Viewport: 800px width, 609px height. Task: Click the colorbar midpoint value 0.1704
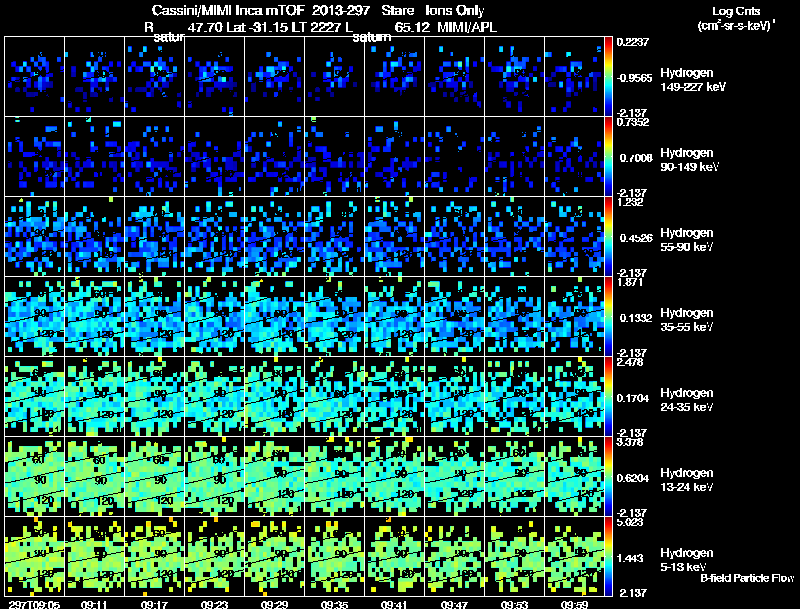click(x=636, y=398)
